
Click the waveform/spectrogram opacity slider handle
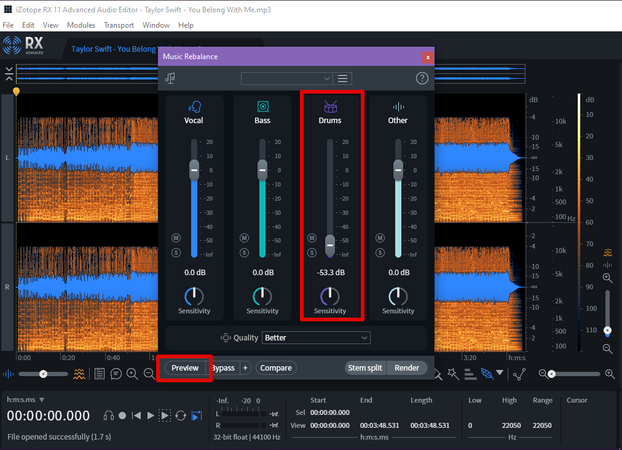pyautogui.click(x=43, y=374)
